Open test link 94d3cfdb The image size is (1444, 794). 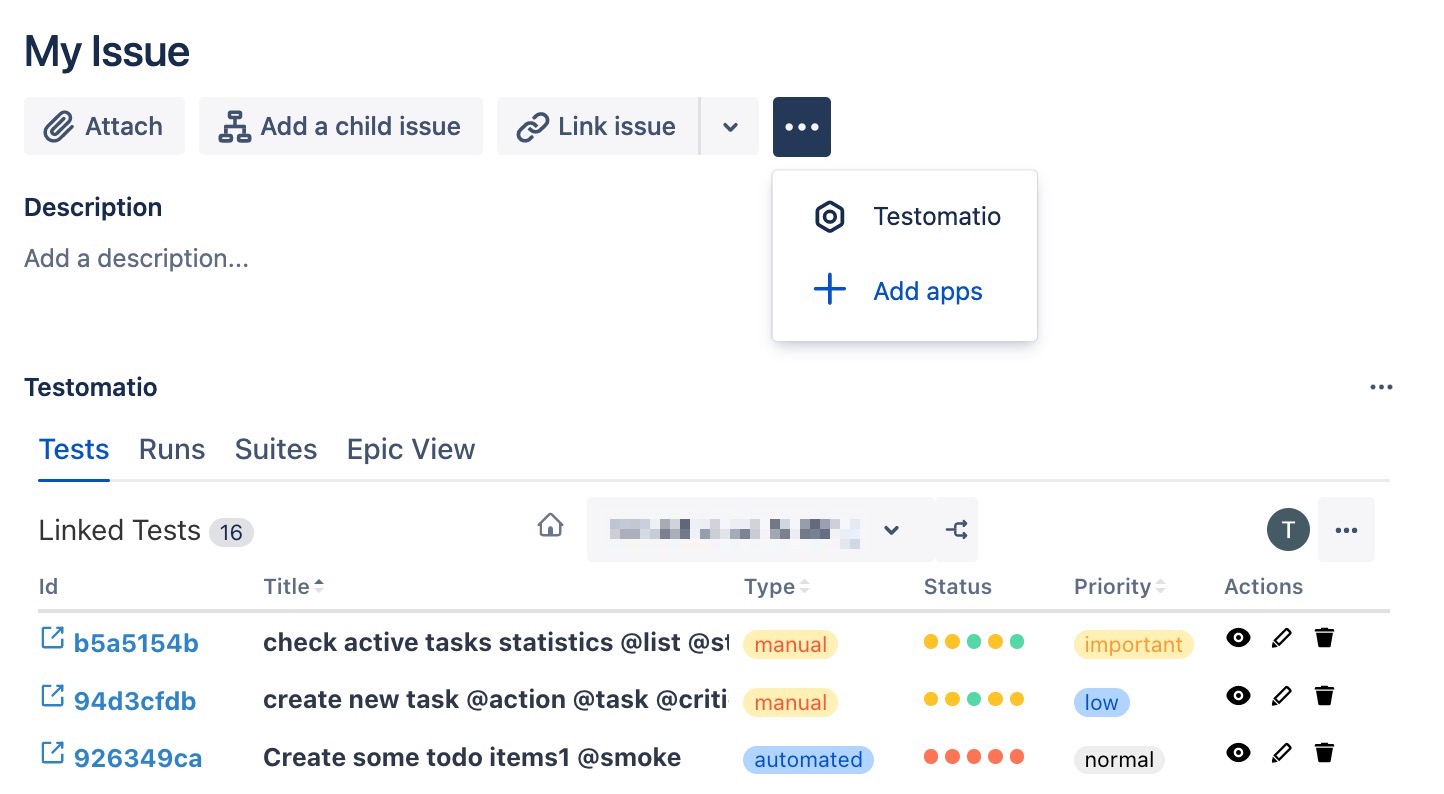coord(135,702)
